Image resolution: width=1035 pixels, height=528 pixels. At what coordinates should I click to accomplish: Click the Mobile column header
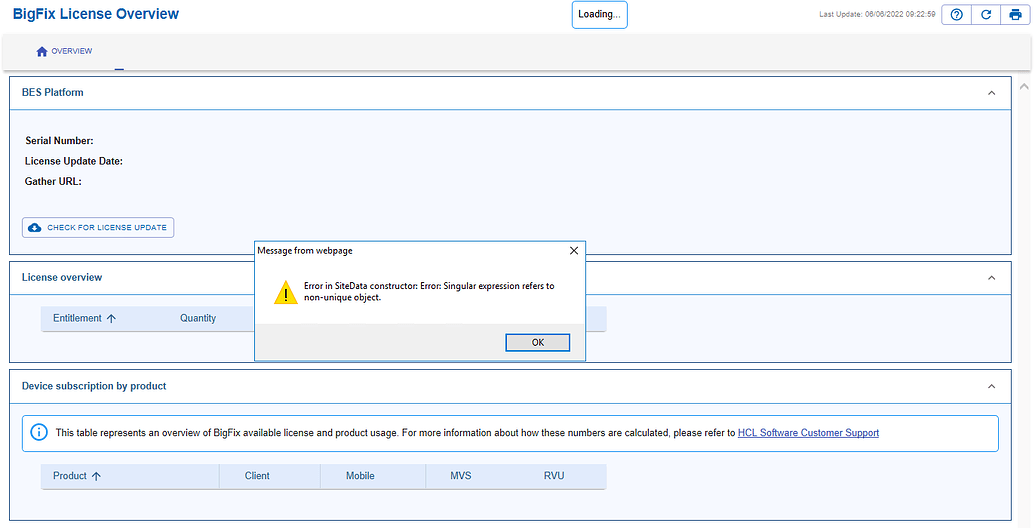tap(360, 476)
